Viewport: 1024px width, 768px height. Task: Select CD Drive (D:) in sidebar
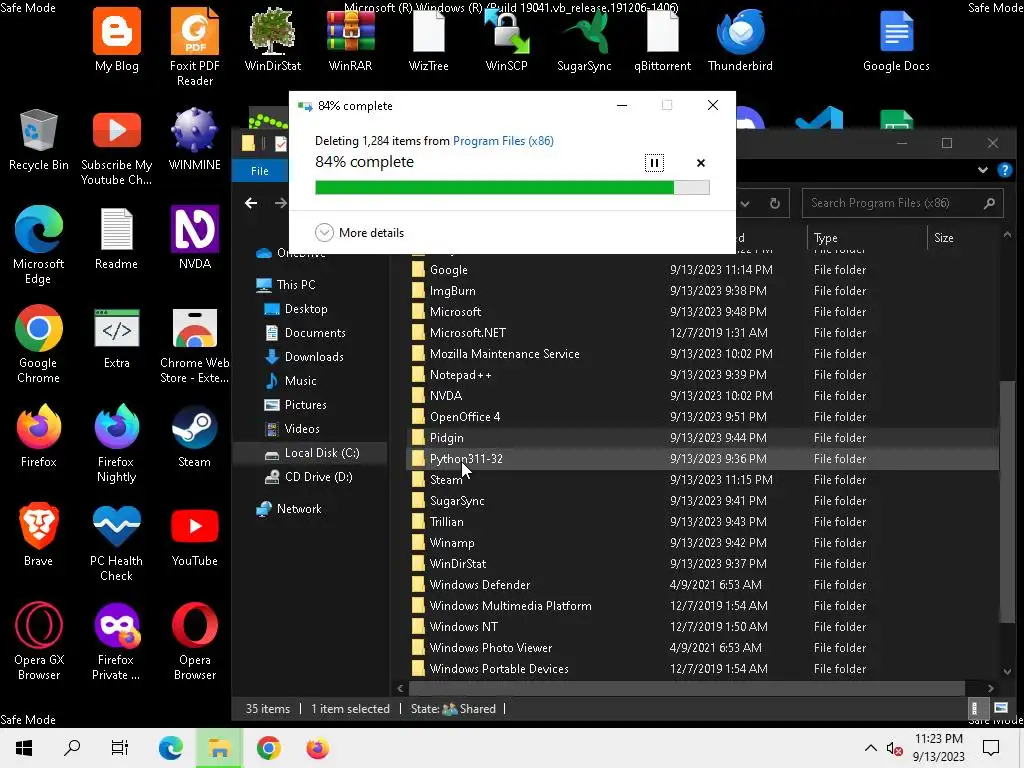318,477
